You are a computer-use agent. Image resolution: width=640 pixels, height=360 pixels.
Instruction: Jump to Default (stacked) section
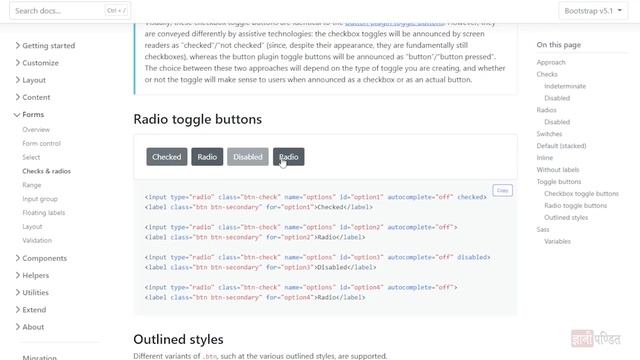[562, 146]
